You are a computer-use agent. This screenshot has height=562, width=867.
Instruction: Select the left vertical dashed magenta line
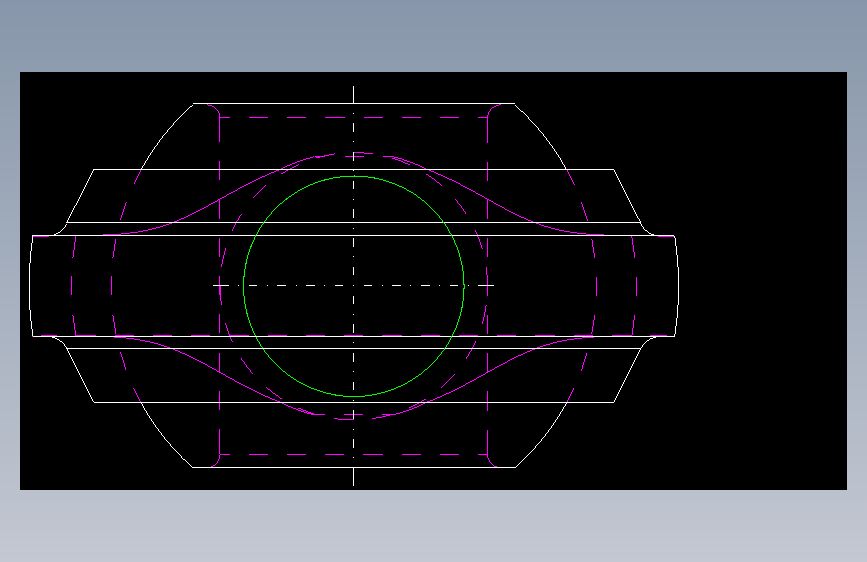tap(220, 286)
